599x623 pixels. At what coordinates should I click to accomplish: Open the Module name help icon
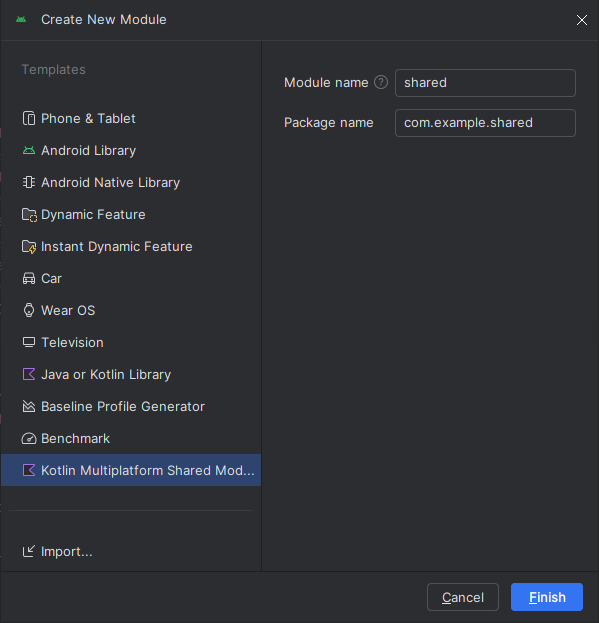[381, 82]
